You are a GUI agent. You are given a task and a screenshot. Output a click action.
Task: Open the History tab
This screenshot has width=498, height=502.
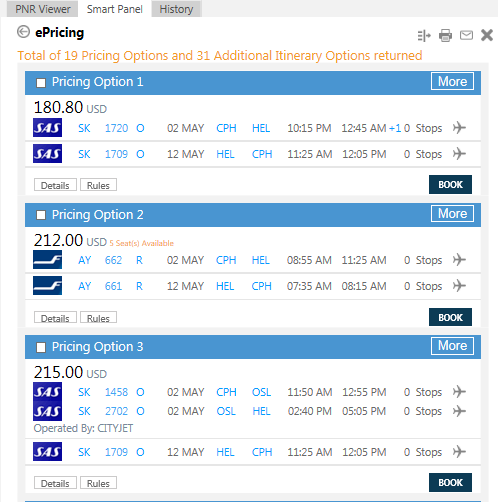tap(176, 9)
